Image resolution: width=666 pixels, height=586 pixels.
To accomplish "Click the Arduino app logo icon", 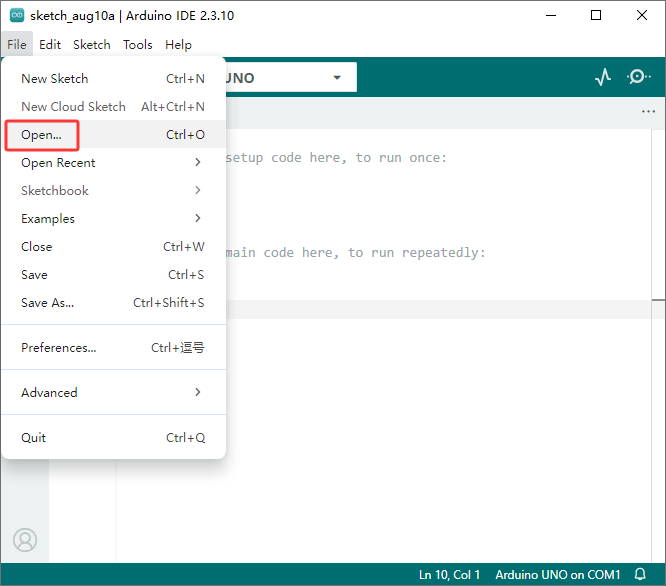I will coord(17,15).
